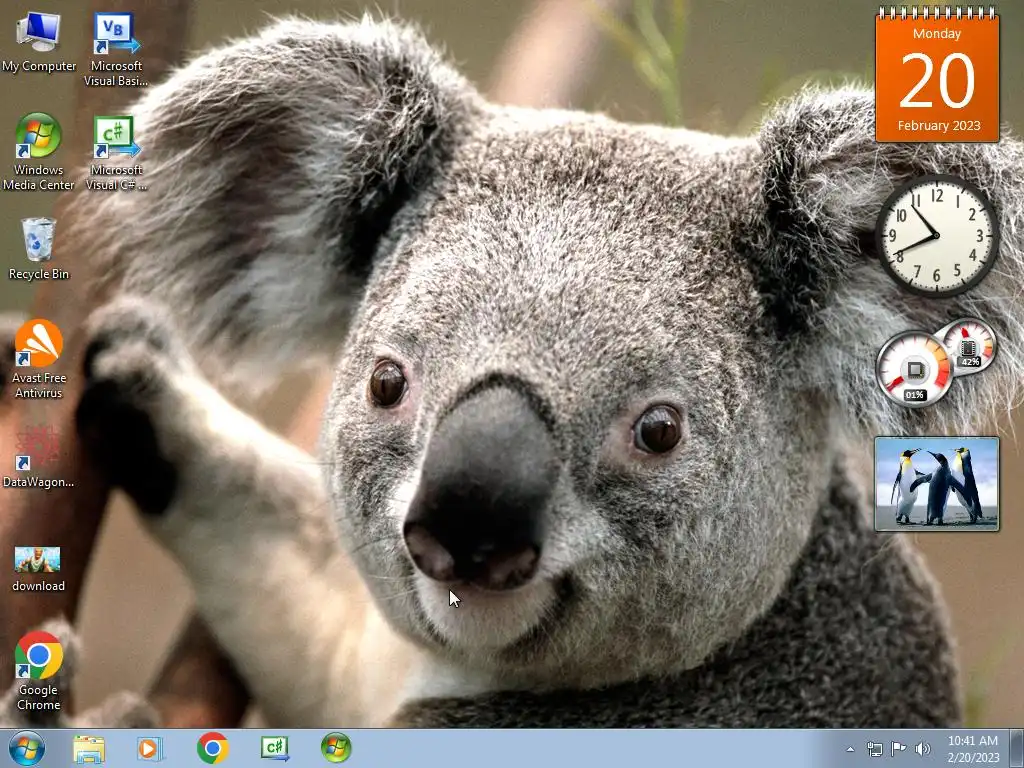Screen dimensions: 1024x768
Task: Open the taskbar clock showing 10:41 AM
Action: (x=973, y=749)
